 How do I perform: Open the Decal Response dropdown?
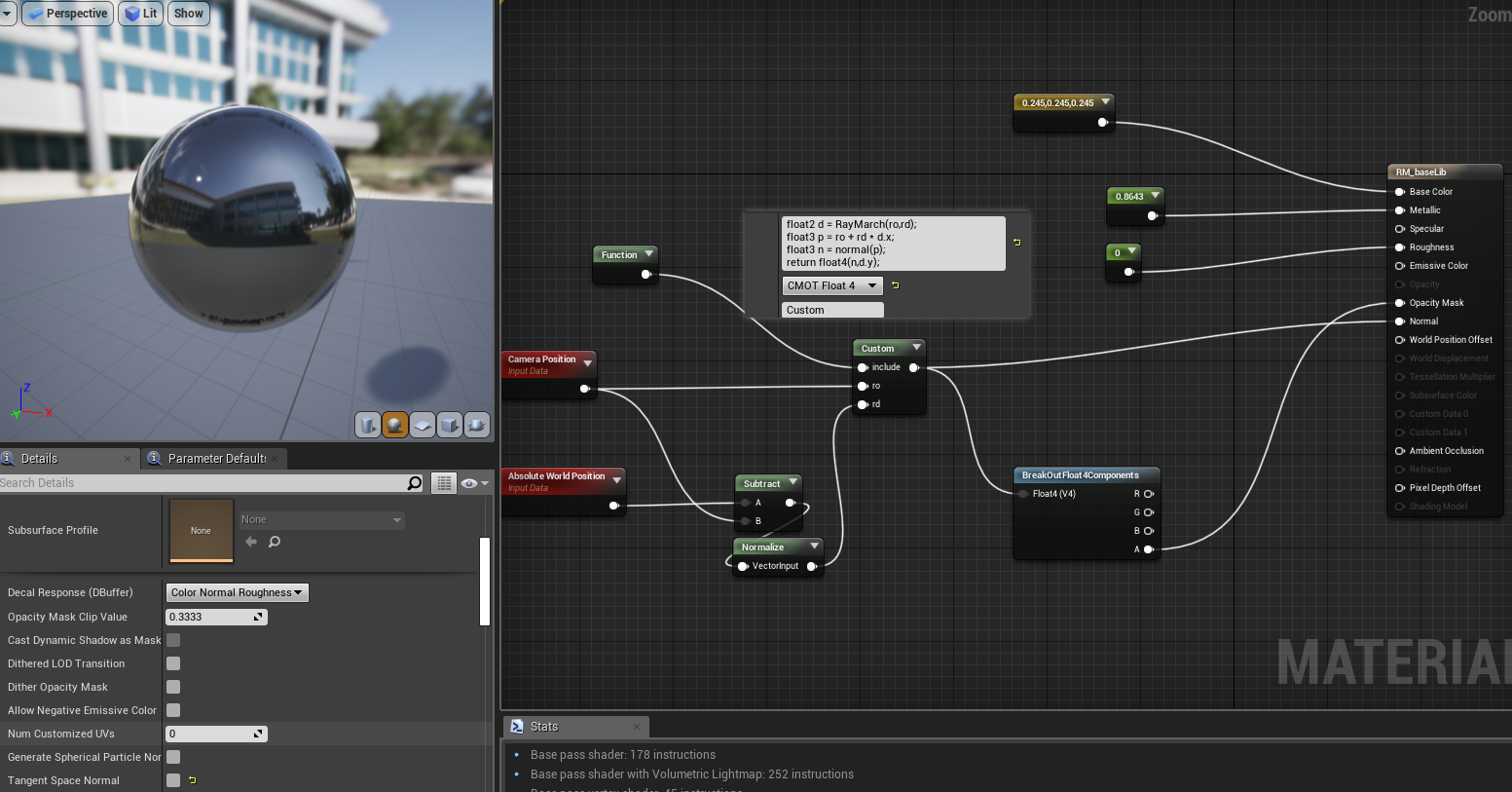click(237, 592)
